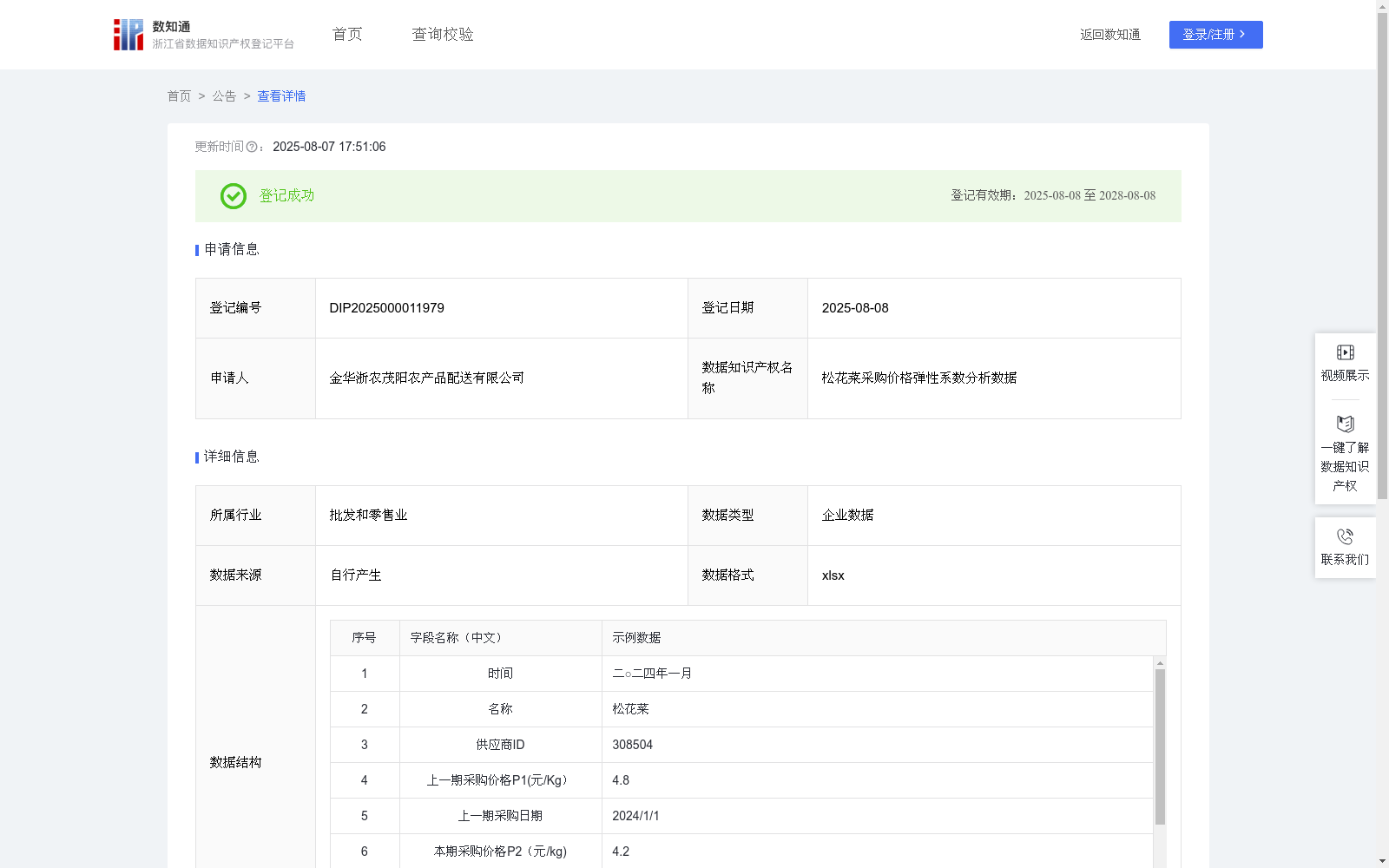Click the 企业数据 data type value
This screenshot has height=868, width=1389.
click(847, 516)
